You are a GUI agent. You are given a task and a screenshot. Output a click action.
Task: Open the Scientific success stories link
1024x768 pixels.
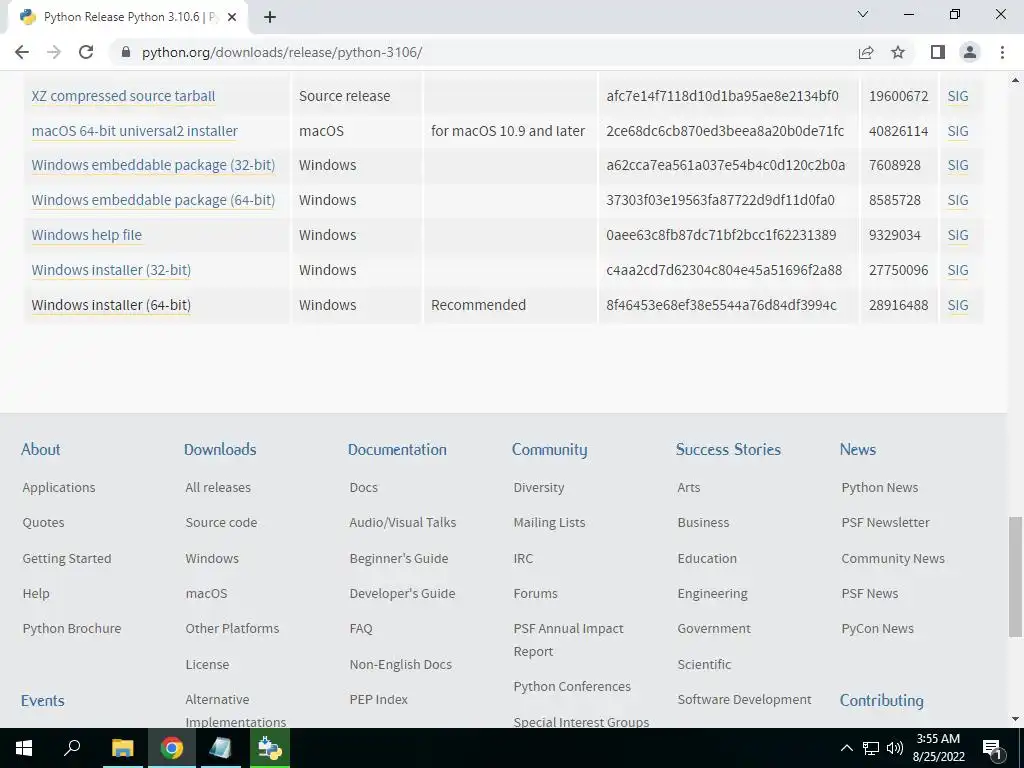coord(704,664)
